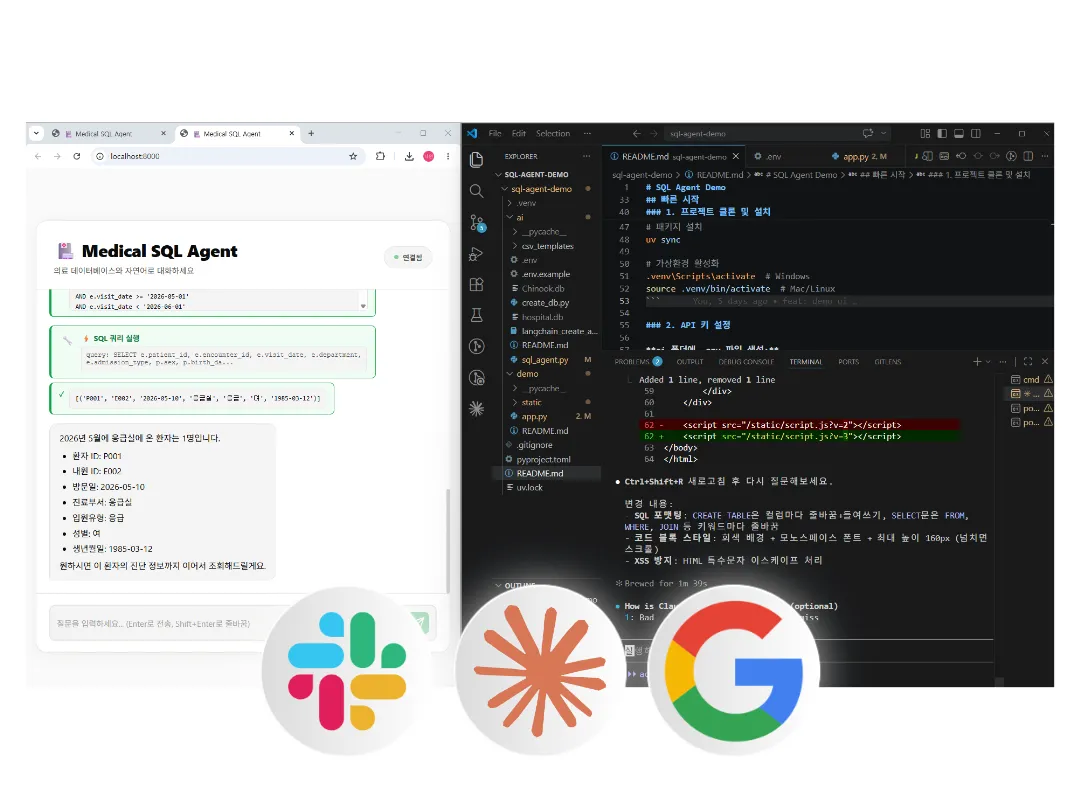This screenshot has width=1080, height=810.
Task: Open the chat dropdown arrow in VS Code title bar
Action: click(883, 133)
